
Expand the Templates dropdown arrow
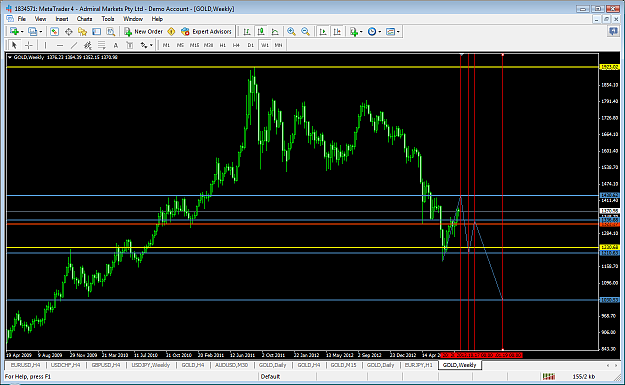[x=398, y=31]
